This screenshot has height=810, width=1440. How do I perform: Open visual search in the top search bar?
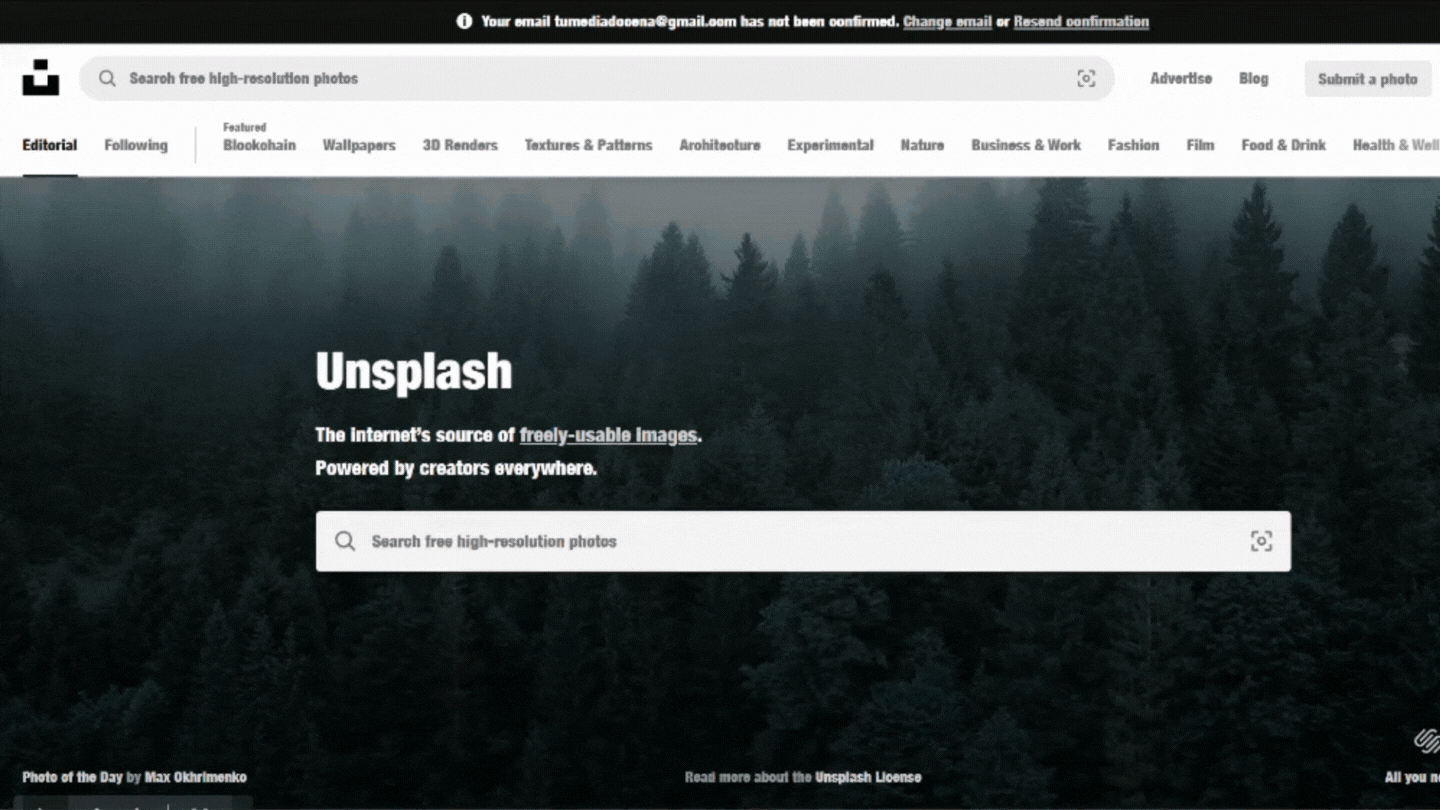[x=1086, y=78]
